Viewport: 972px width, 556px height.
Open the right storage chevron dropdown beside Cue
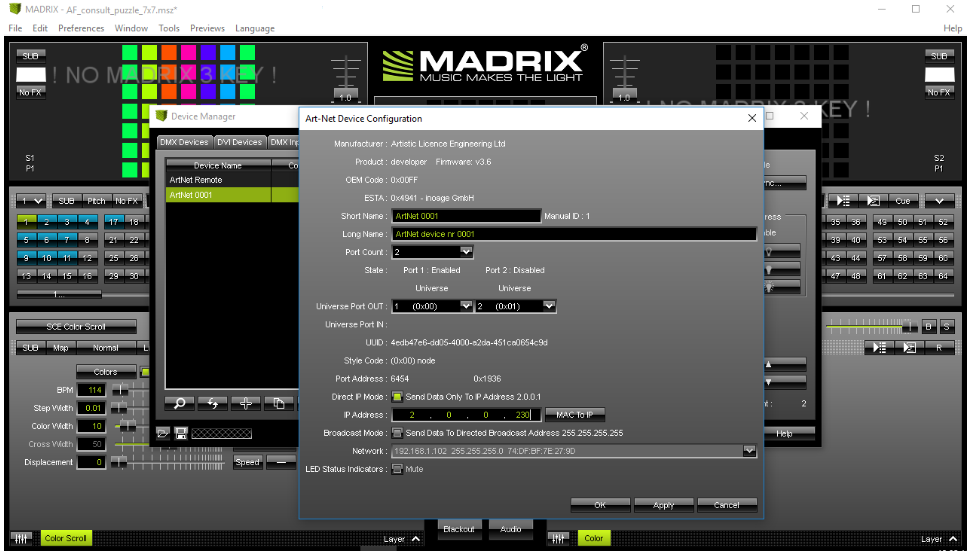coord(940,201)
